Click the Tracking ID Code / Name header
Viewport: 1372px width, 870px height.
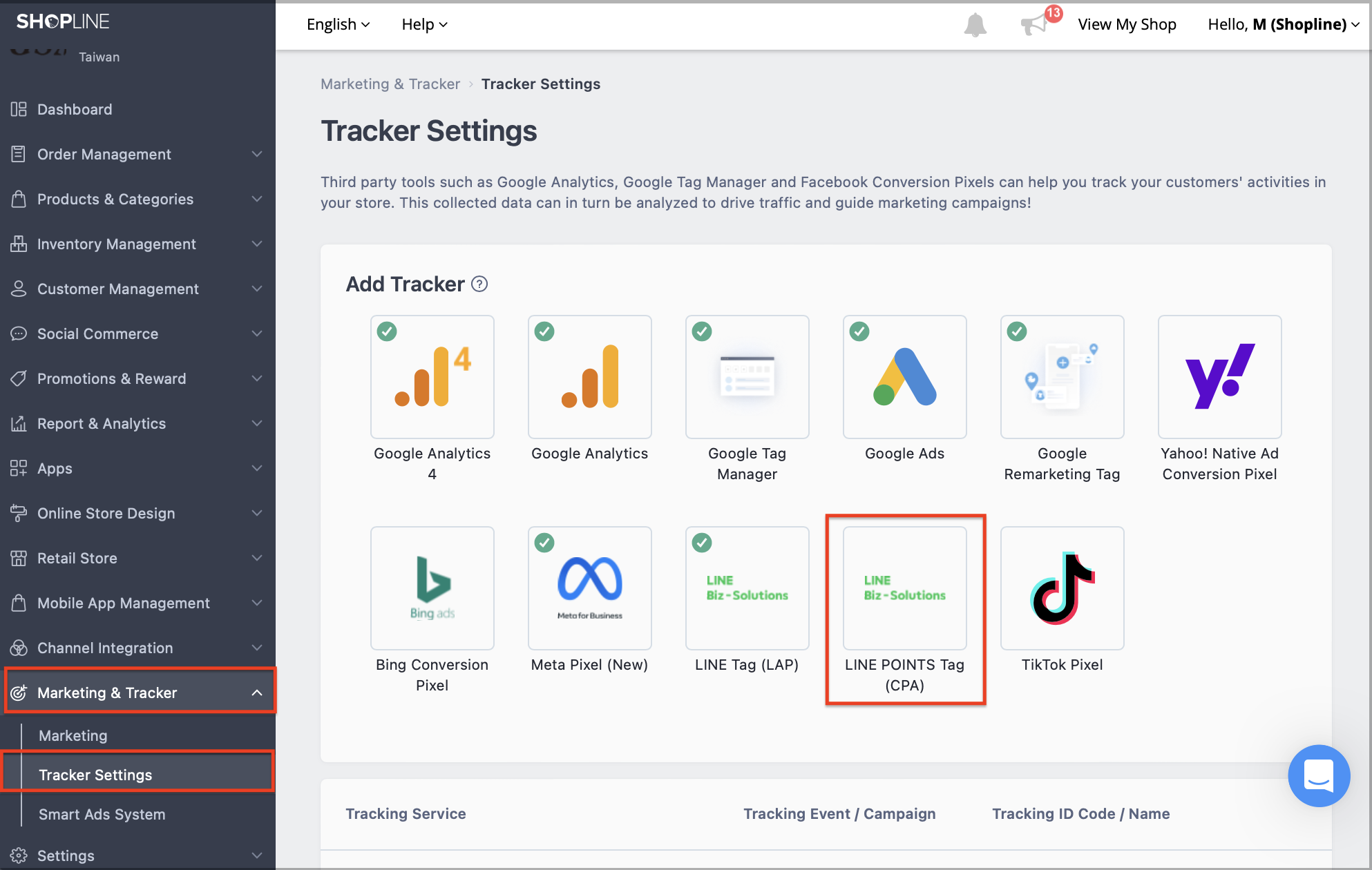pyautogui.click(x=1081, y=813)
